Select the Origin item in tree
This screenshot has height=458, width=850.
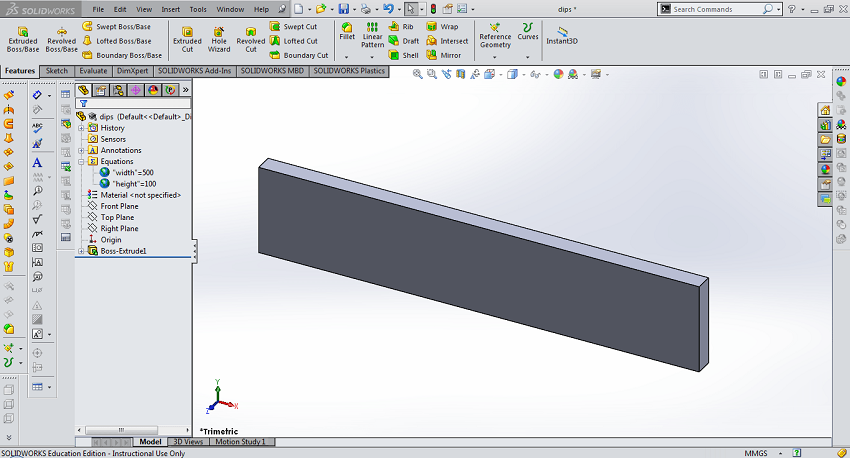pyautogui.click(x=105, y=240)
